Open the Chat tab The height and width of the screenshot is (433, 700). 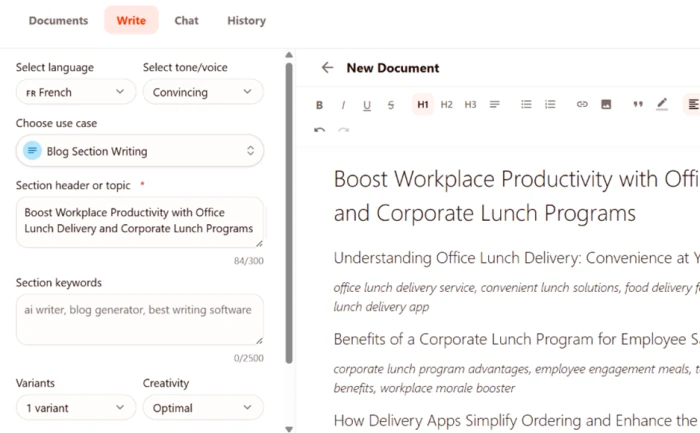coord(186,21)
